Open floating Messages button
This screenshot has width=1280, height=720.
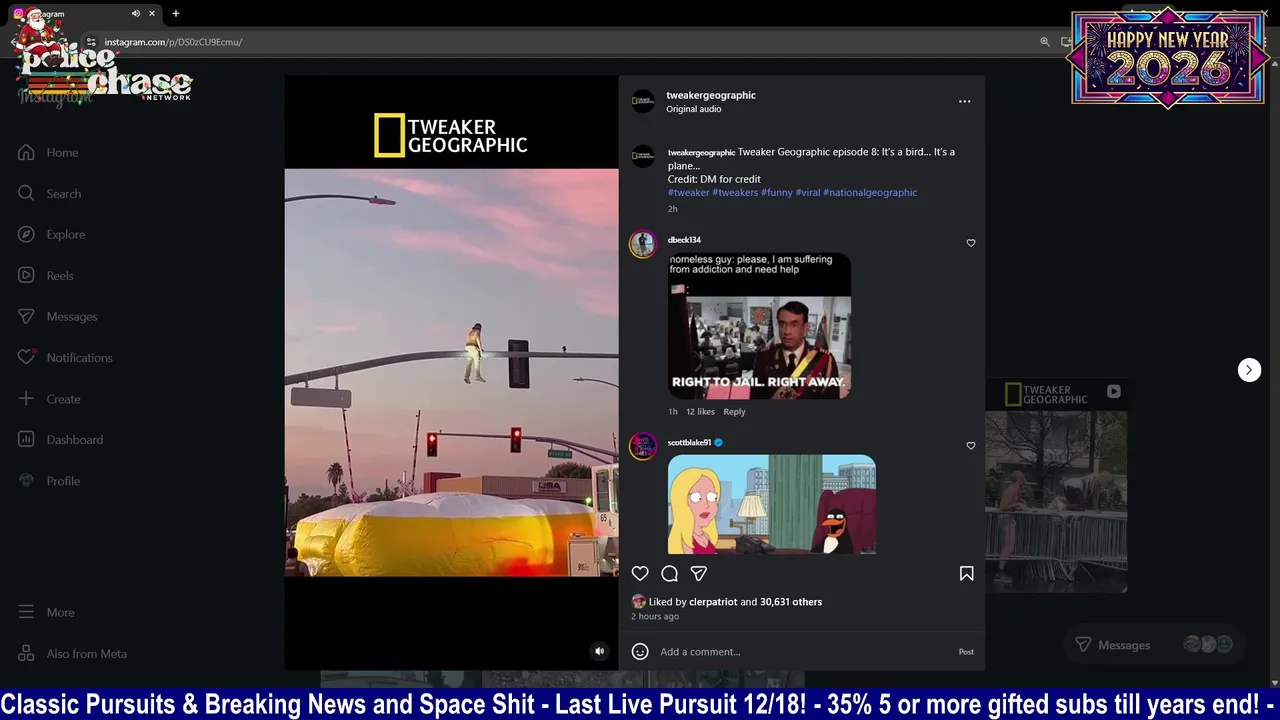1153,645
